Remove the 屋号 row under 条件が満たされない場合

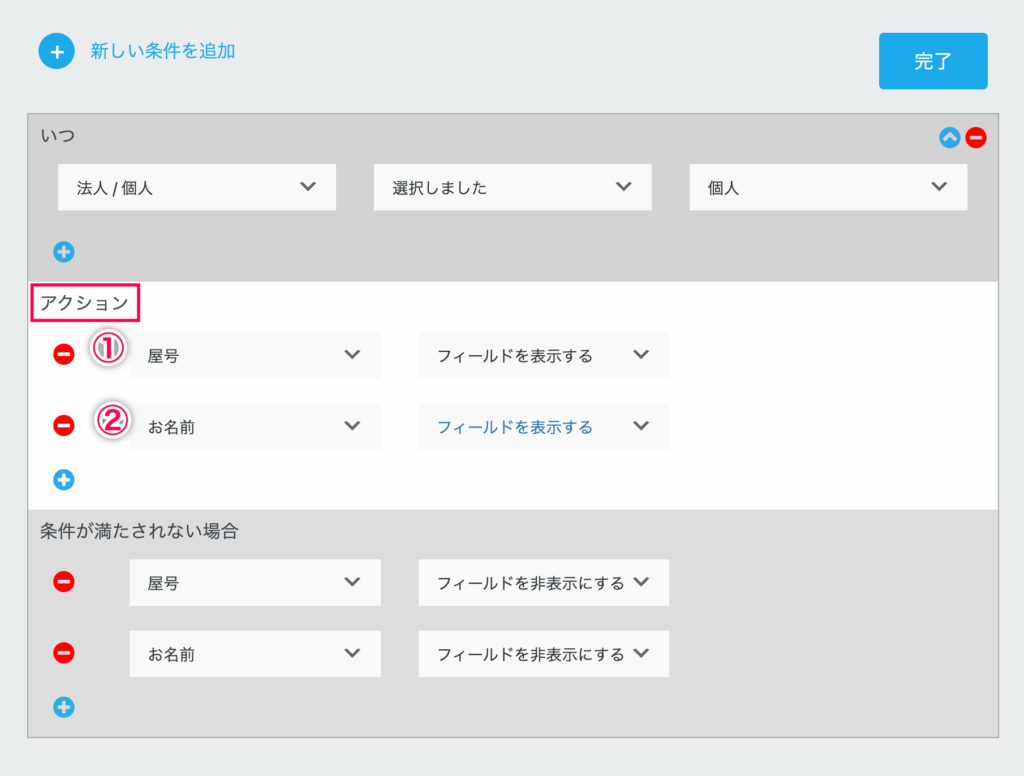click(63, 581)
